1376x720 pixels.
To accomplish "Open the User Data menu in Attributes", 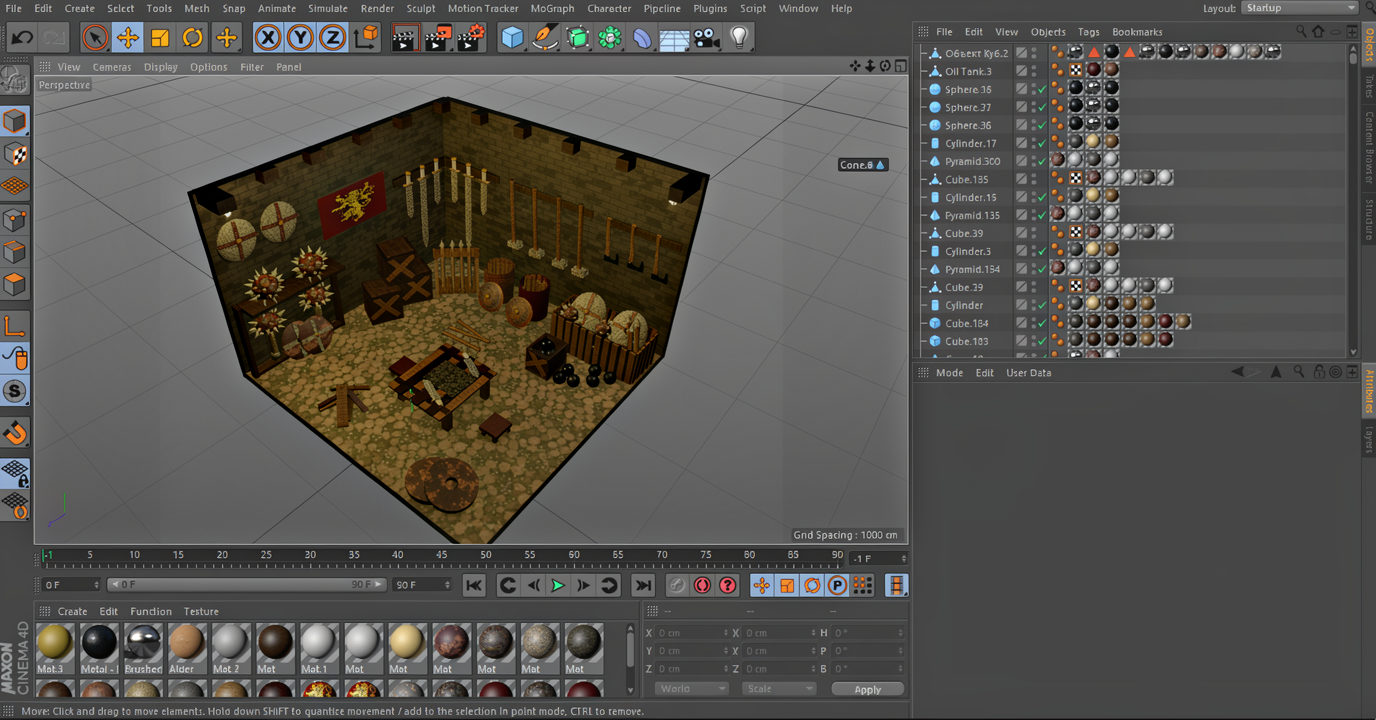I will (1028, 373).
